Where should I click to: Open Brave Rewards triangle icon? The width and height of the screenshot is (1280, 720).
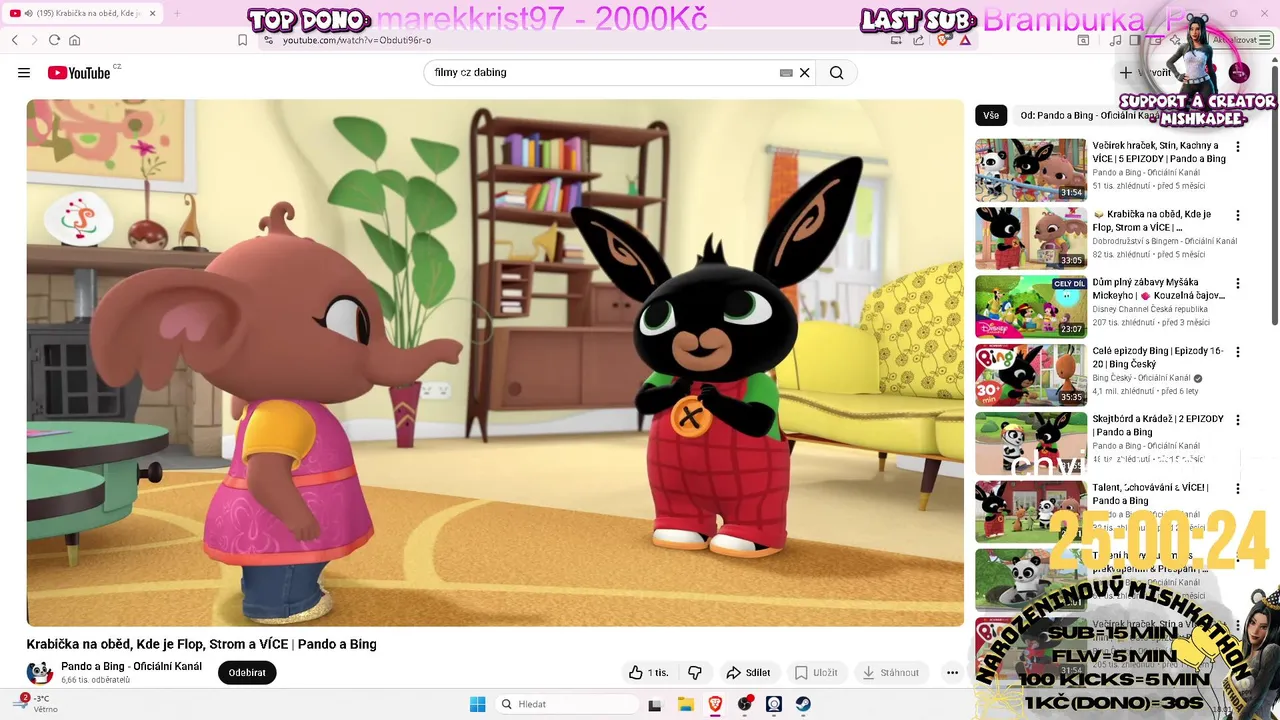965,40
